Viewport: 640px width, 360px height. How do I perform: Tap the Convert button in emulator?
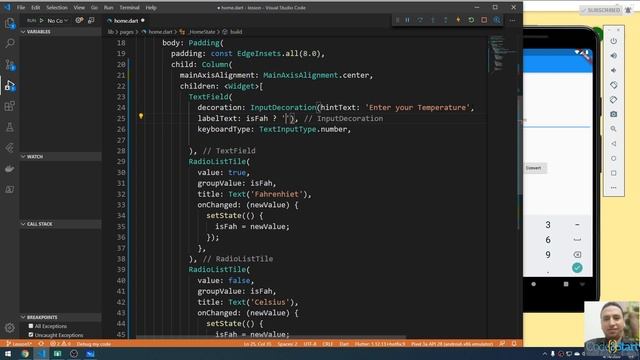point(534,168)
